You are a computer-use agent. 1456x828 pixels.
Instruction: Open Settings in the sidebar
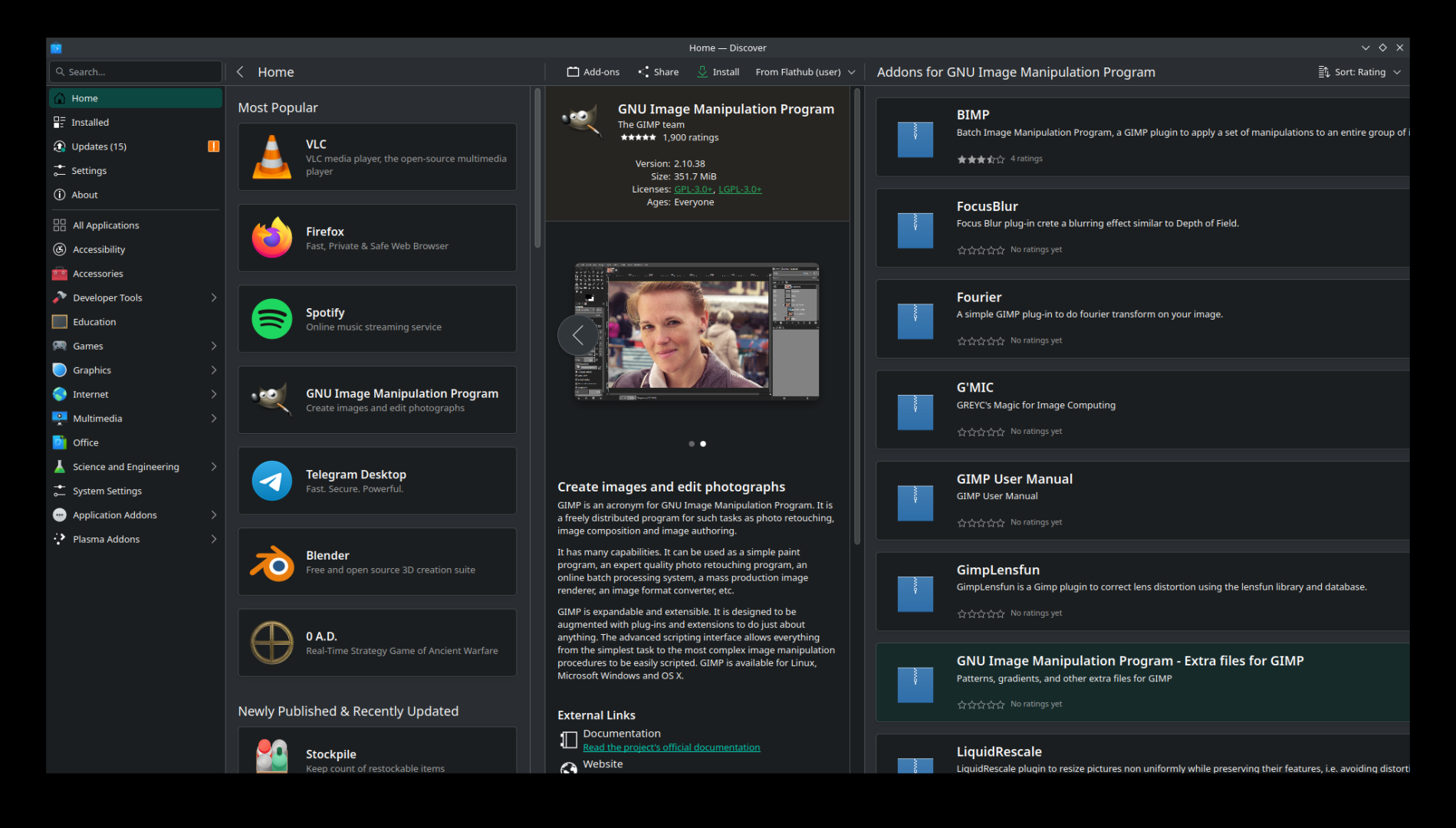pos(136,171)
